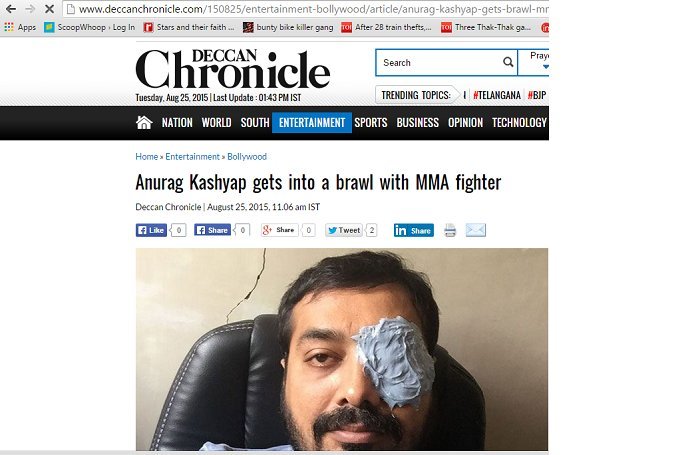Open the ScoopWhoop Log In bookmark
Viewport: 700px width, 455px height.
coord(90,27)
